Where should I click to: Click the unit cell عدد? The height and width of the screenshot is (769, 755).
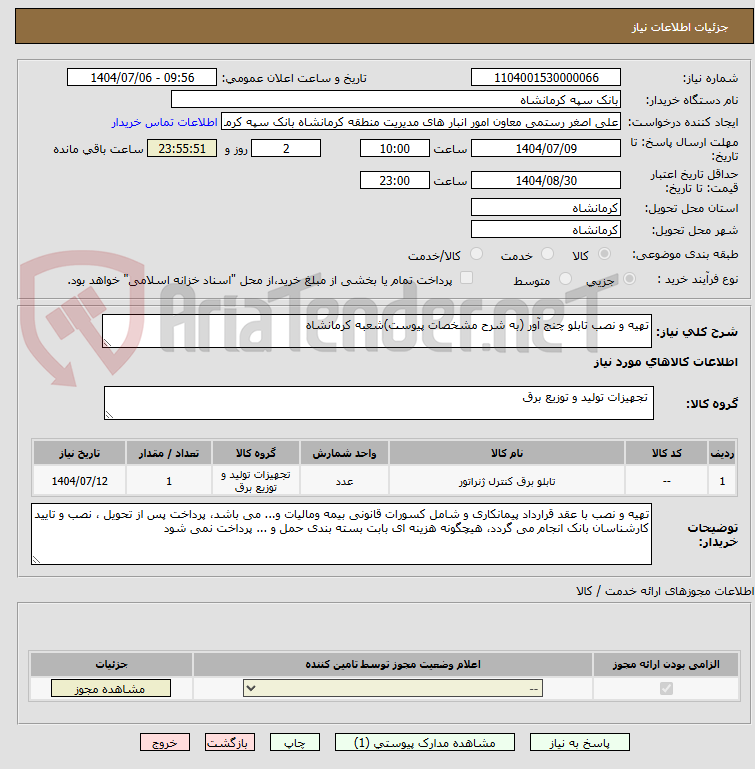344,481
